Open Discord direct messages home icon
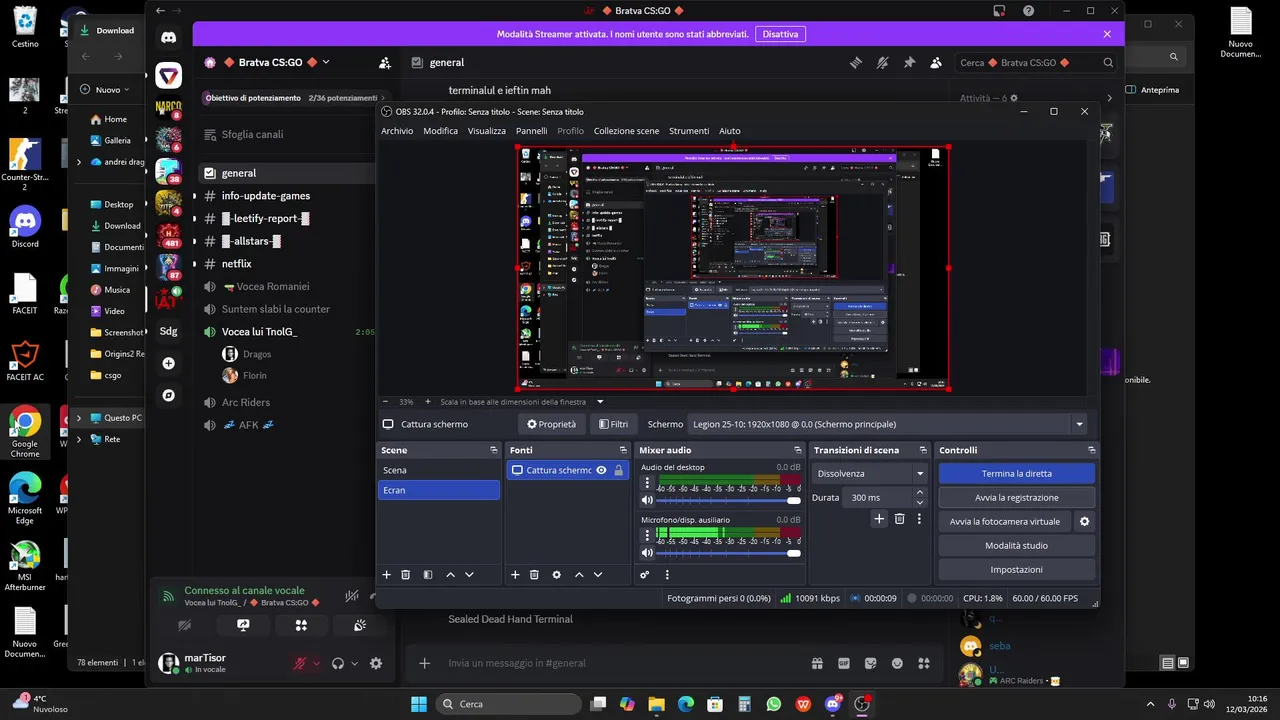This screenshot has width=1280, height=720. [x=168, y=37]
